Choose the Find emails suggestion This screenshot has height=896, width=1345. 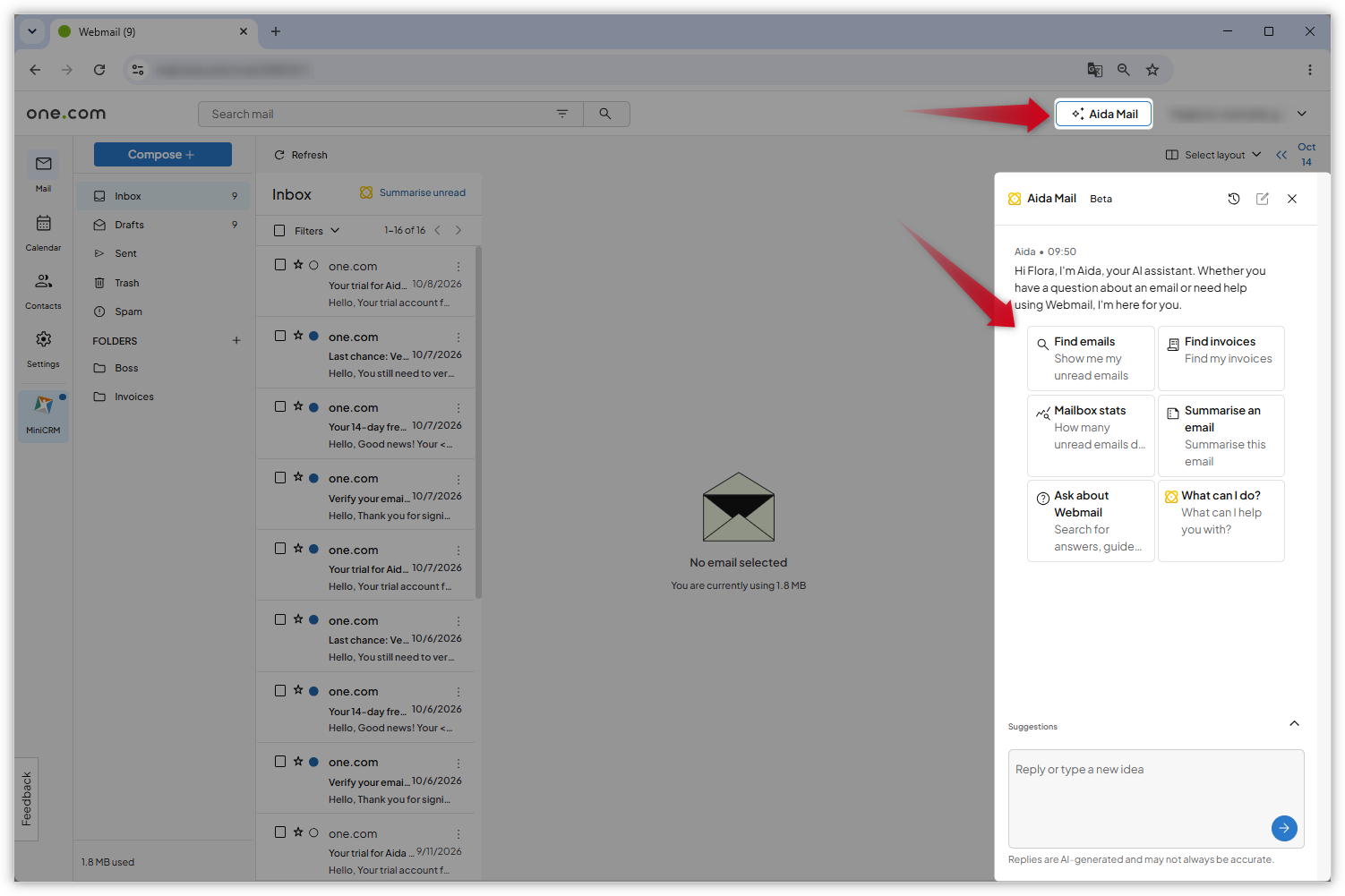click(x=1091, y=358)
